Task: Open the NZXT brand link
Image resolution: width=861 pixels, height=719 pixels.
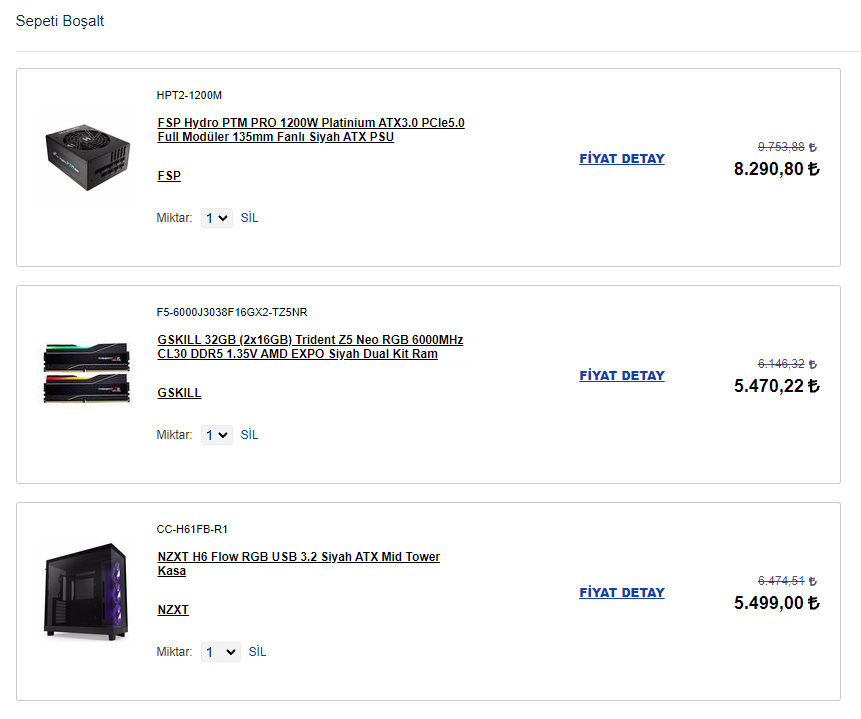Action: click(173, 610)
